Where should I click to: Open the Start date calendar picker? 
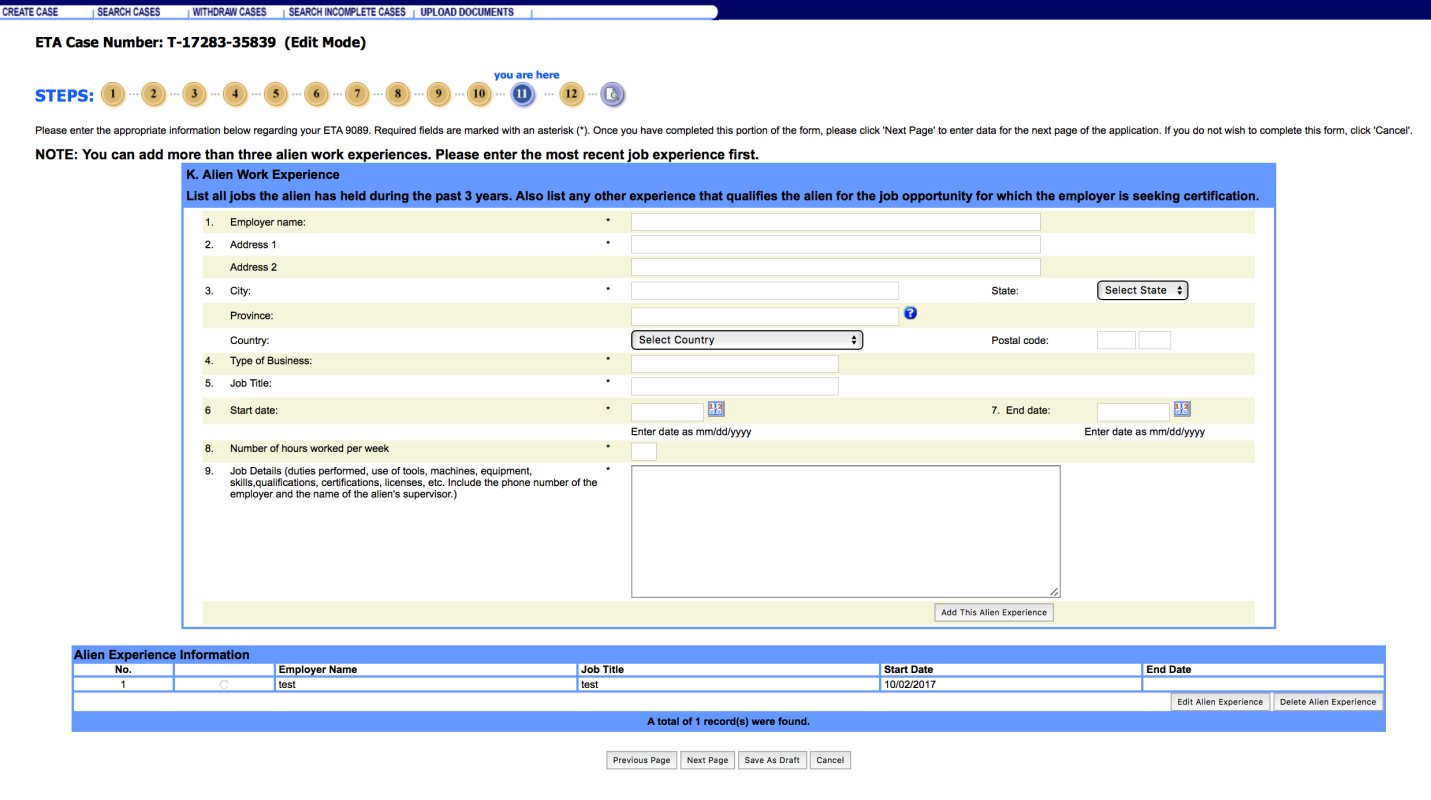click(716, 409)
